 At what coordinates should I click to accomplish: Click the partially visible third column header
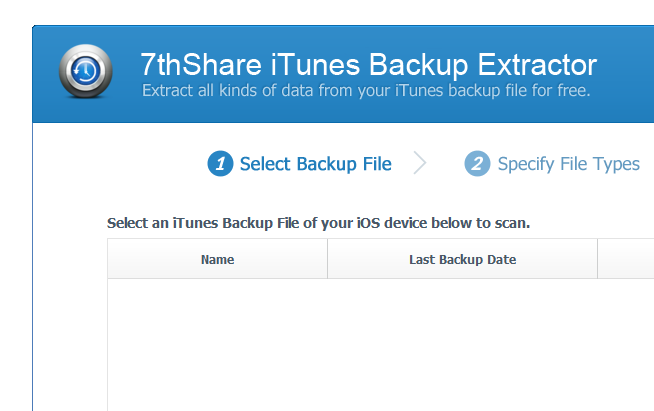click(626, 259)
